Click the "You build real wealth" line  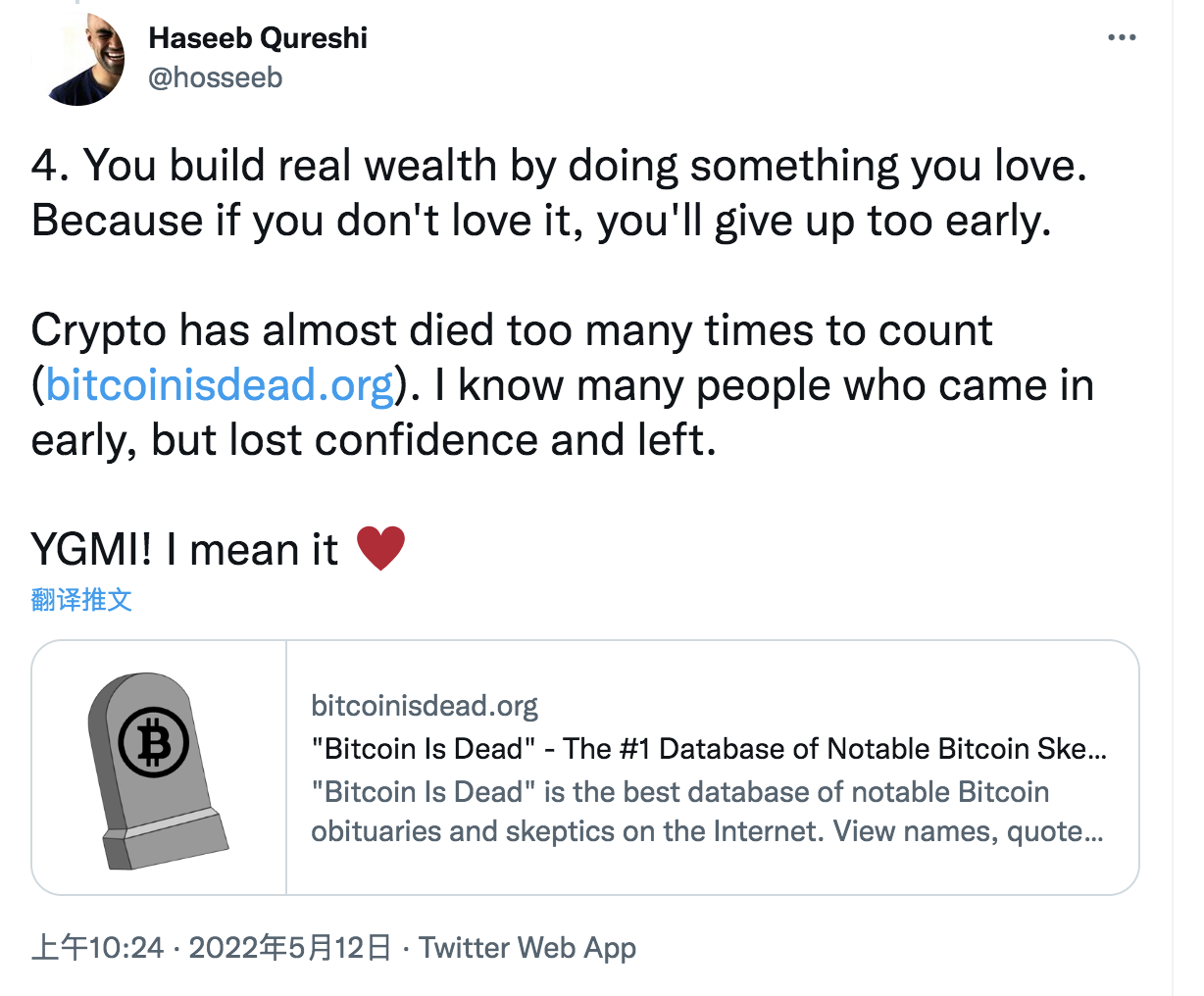click(559, 166)
